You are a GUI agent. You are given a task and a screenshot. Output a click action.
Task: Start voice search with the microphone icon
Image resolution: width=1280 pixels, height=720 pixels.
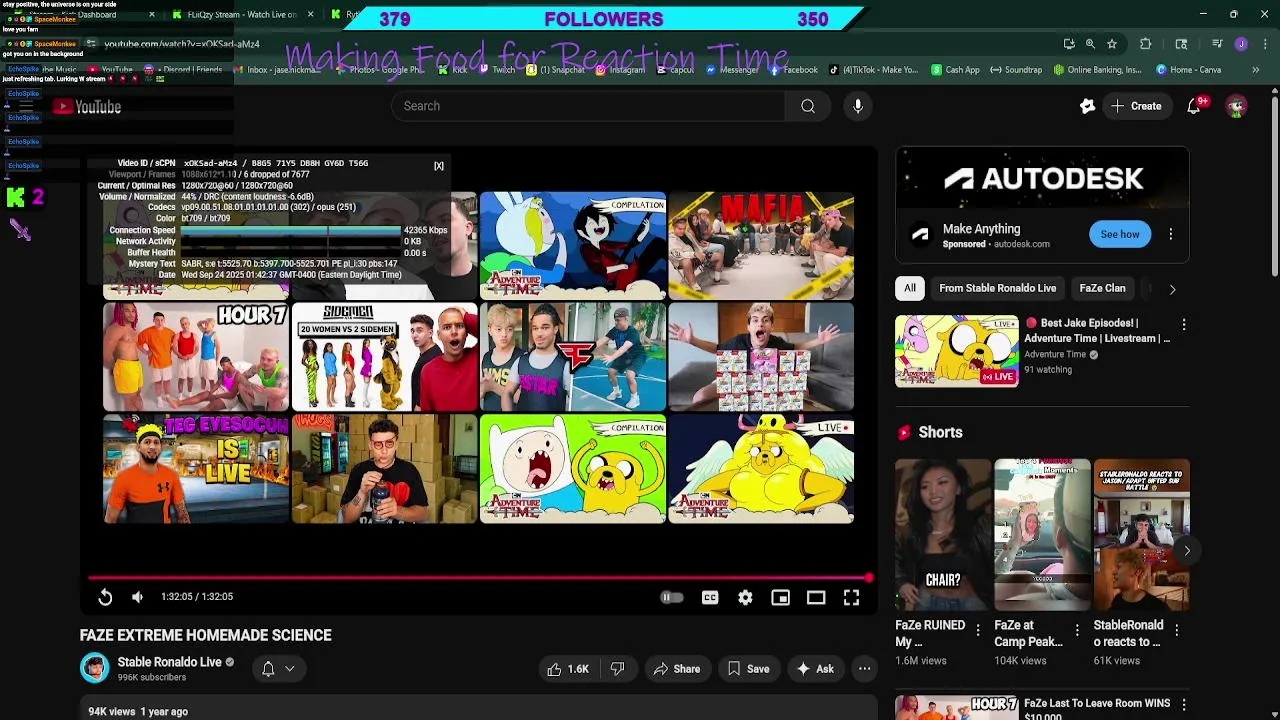[x=858, y=106]
